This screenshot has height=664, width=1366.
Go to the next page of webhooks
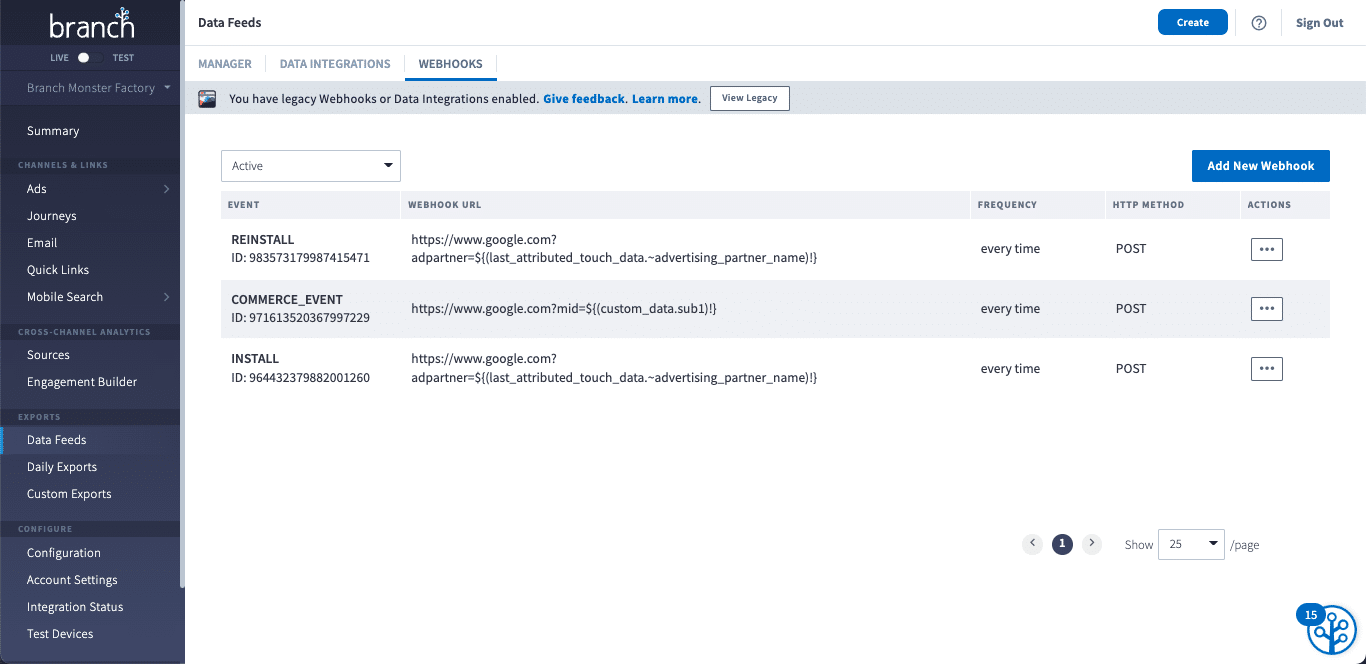(x=1091, y=544)
